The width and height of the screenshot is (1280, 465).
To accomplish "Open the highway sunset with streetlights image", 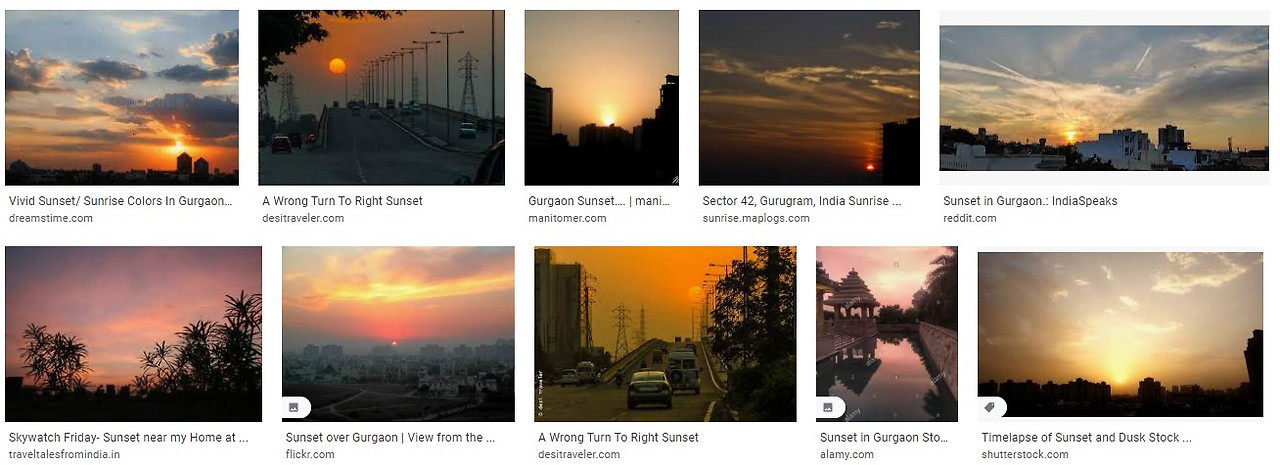I will (x=381, y=98).
